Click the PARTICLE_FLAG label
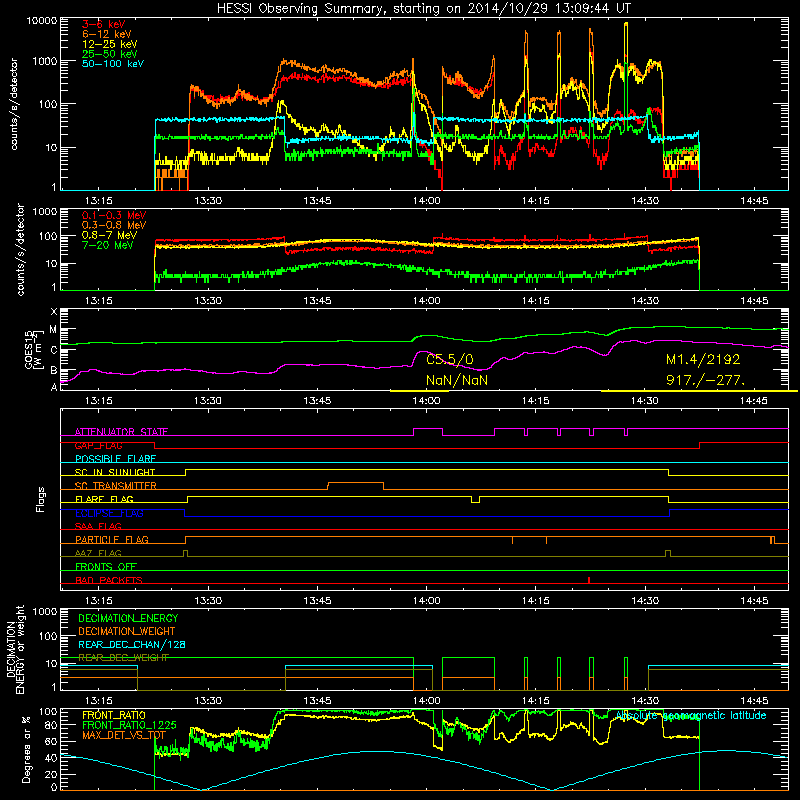 pyautogui.click(x=112, y=540)
